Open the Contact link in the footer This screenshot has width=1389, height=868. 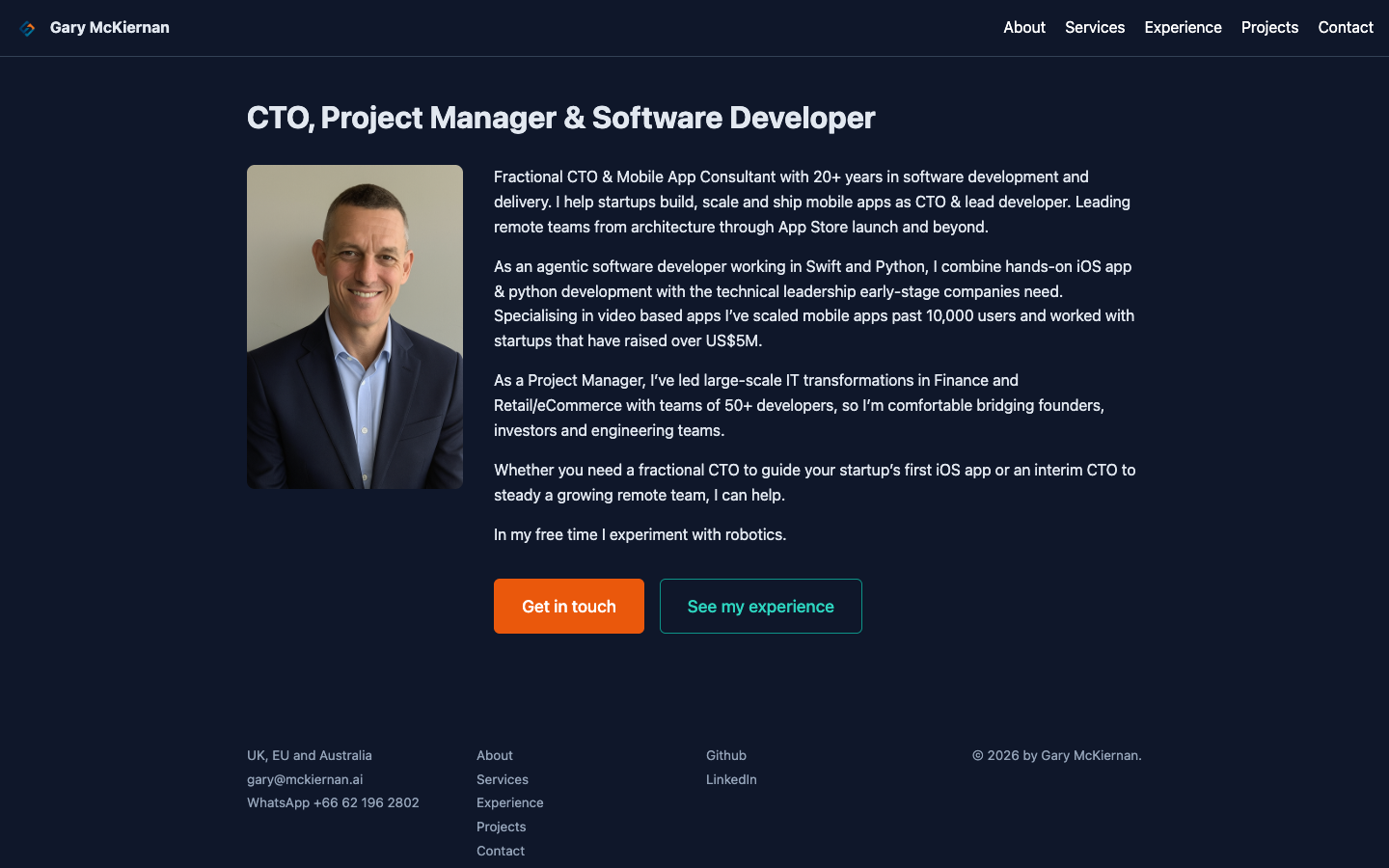coord(501,851)
